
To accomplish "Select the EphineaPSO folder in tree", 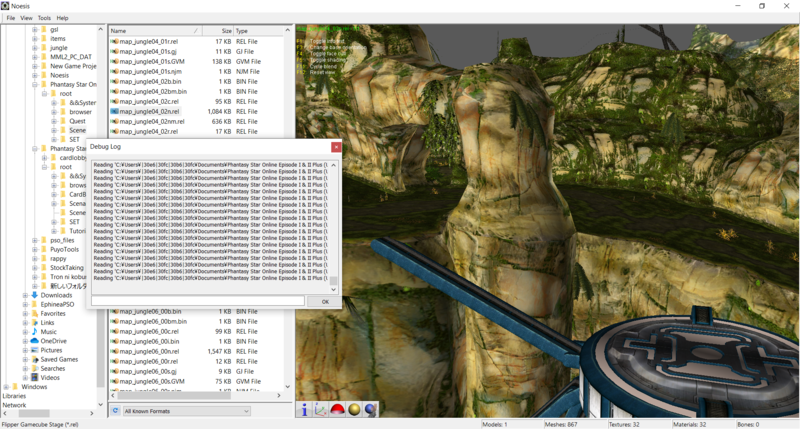I will pyautogui.click(x=57, y=304).
